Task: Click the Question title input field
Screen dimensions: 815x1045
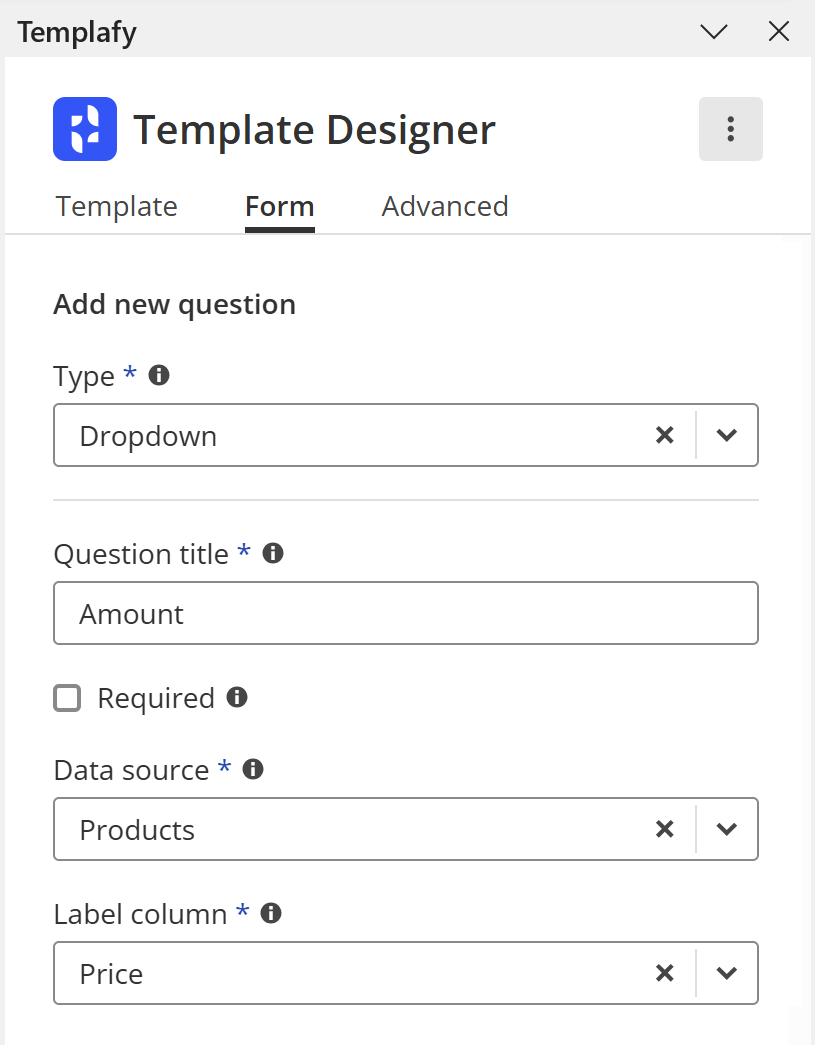Action: (x=405, y=613)
